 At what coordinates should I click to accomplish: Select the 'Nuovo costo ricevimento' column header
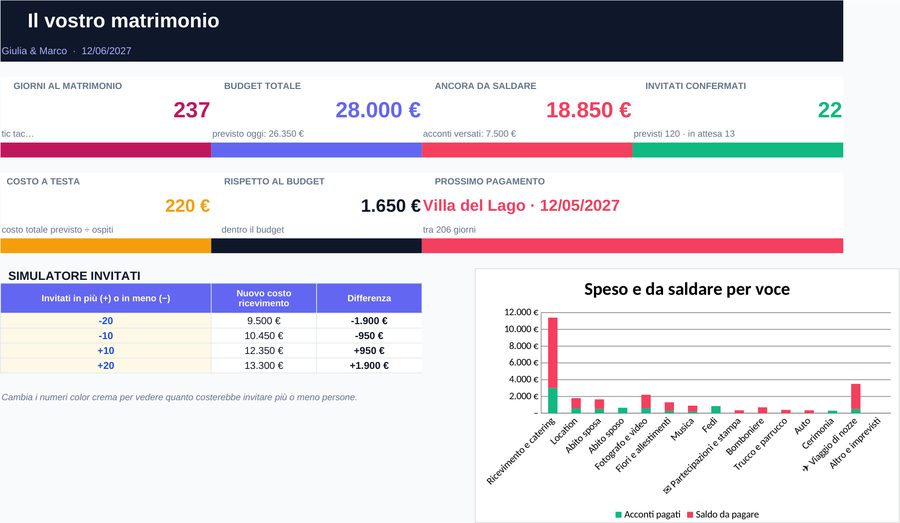[x=263, y=298]
